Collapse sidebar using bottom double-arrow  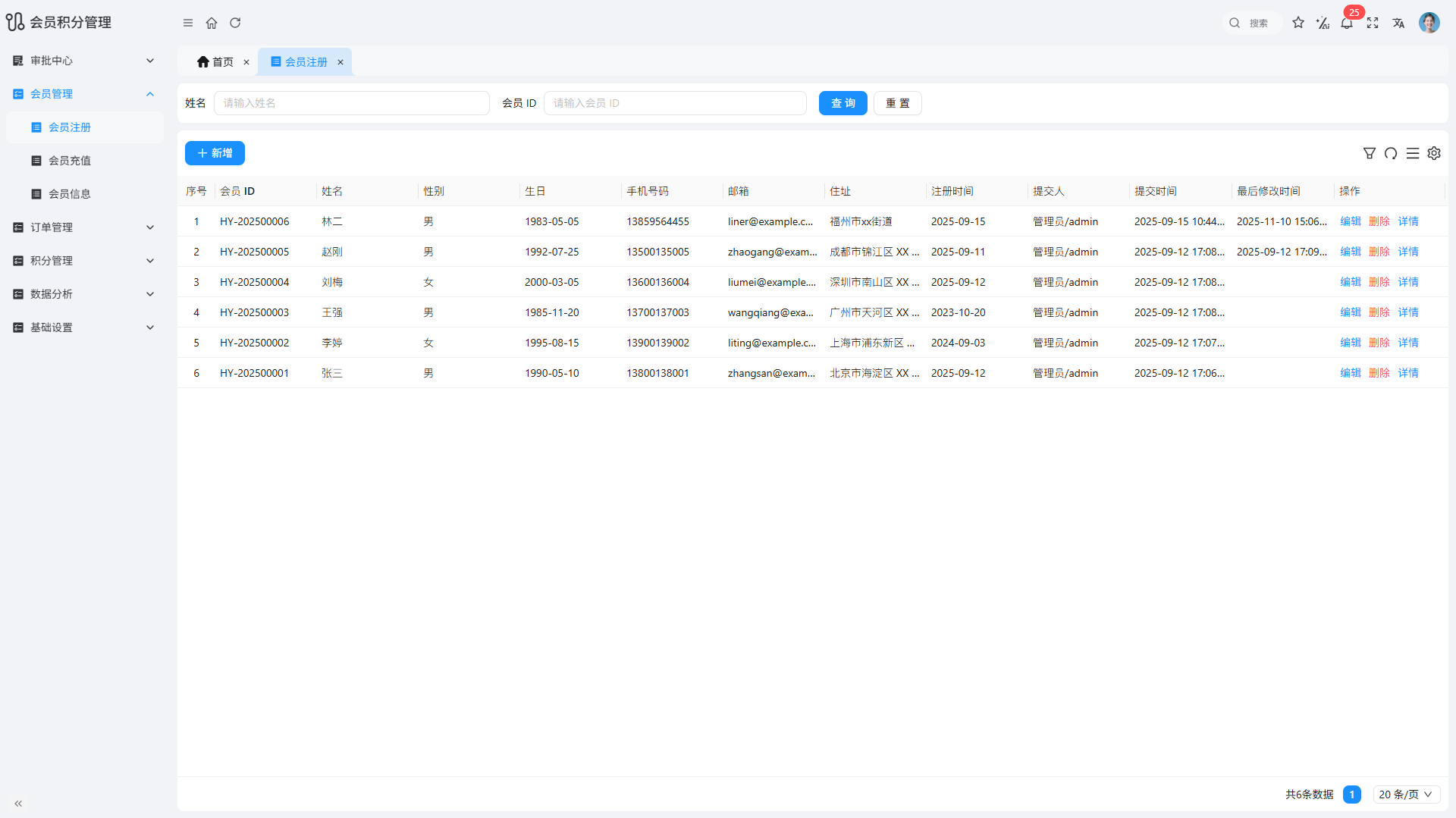click(x=18, y=803)
